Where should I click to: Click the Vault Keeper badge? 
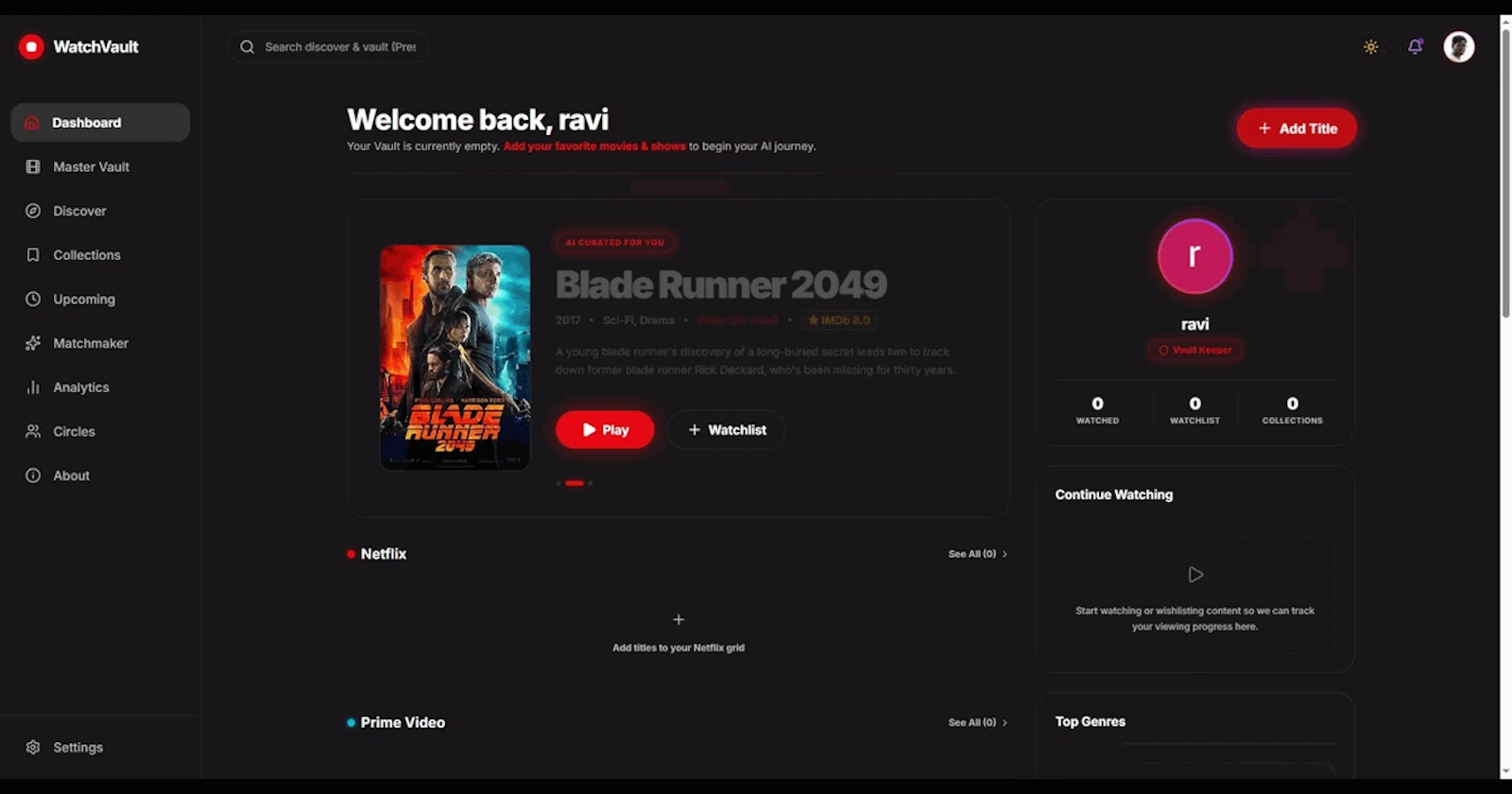point(1194,350)
